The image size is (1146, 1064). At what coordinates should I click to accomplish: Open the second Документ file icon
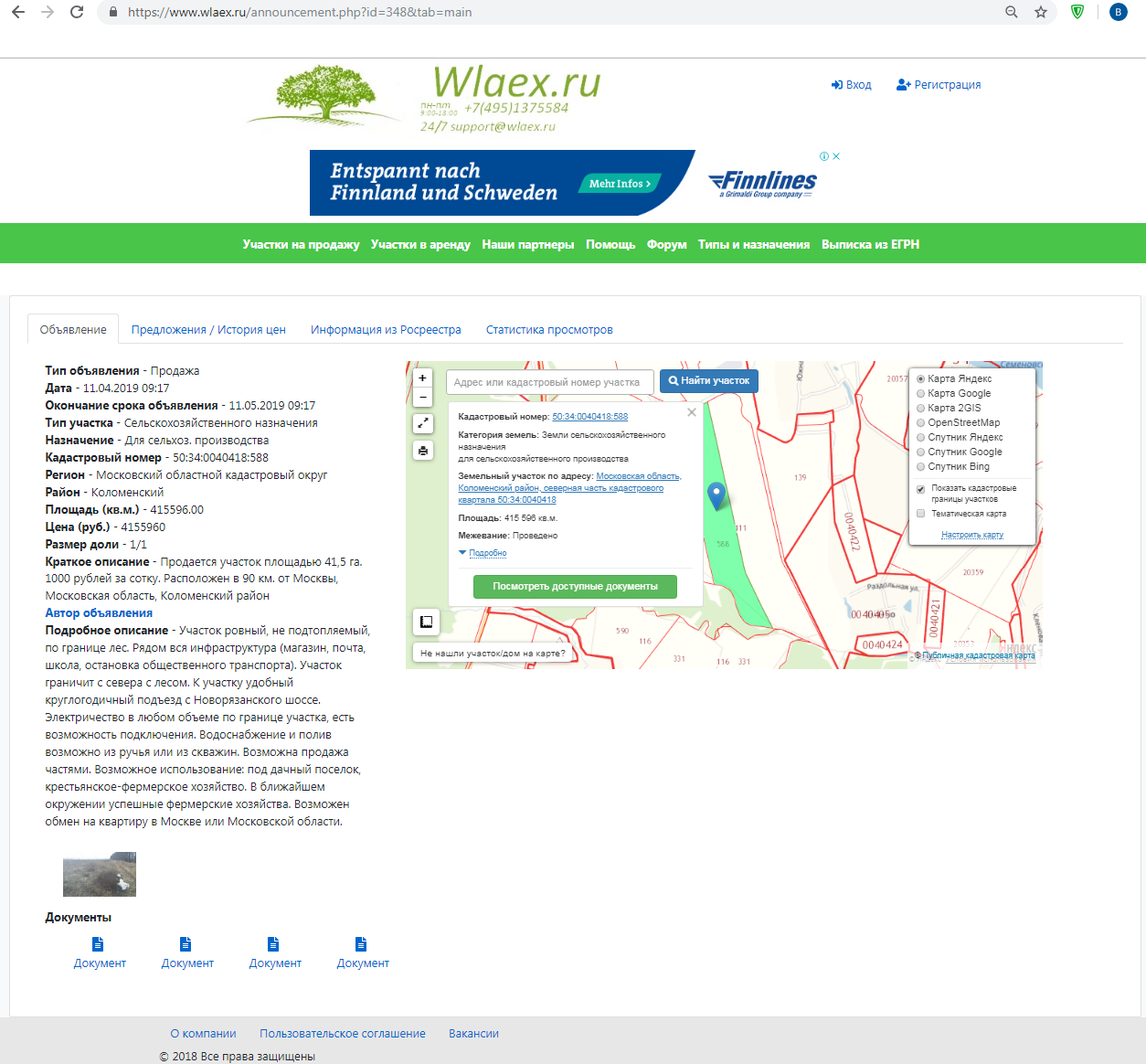tap(186, 944)
